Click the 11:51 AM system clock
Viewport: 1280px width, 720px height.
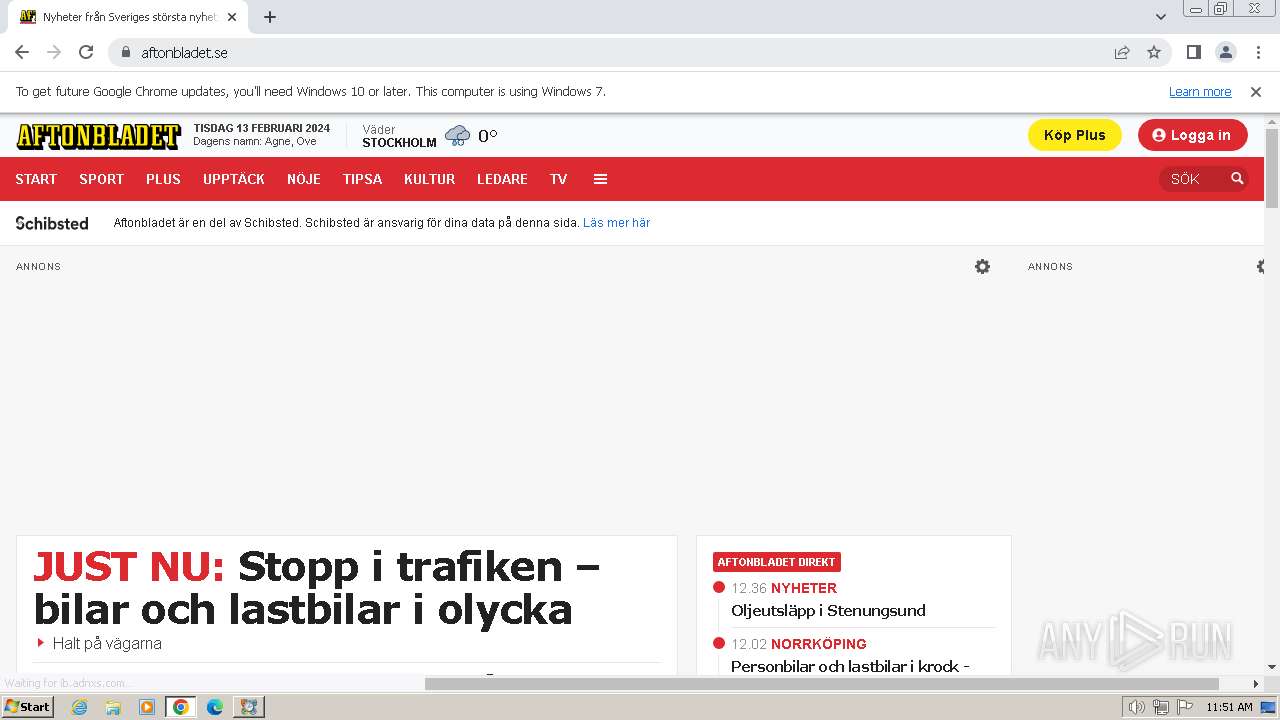[x=1229, y=707]
